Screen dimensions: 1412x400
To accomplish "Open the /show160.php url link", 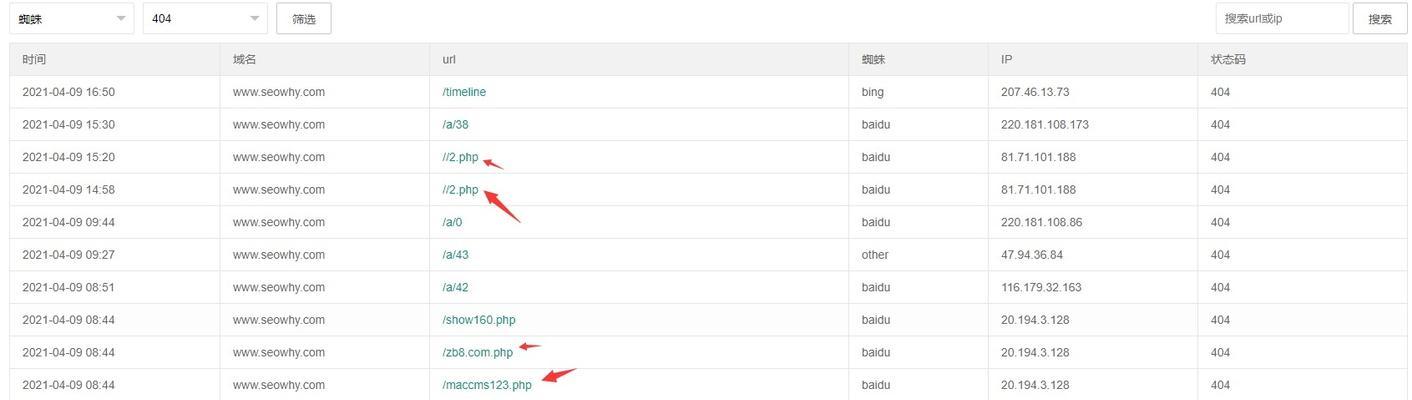I will pos(479,320).
